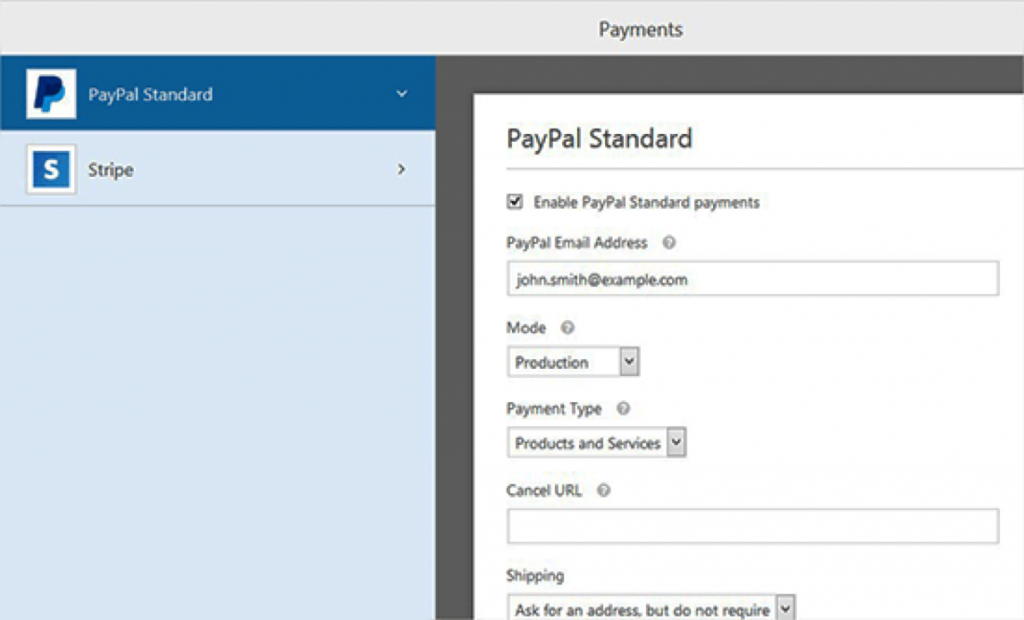1024x620 pixels.
Task: Select Stripe in the payments sidebar
Action: coord(218,169)
